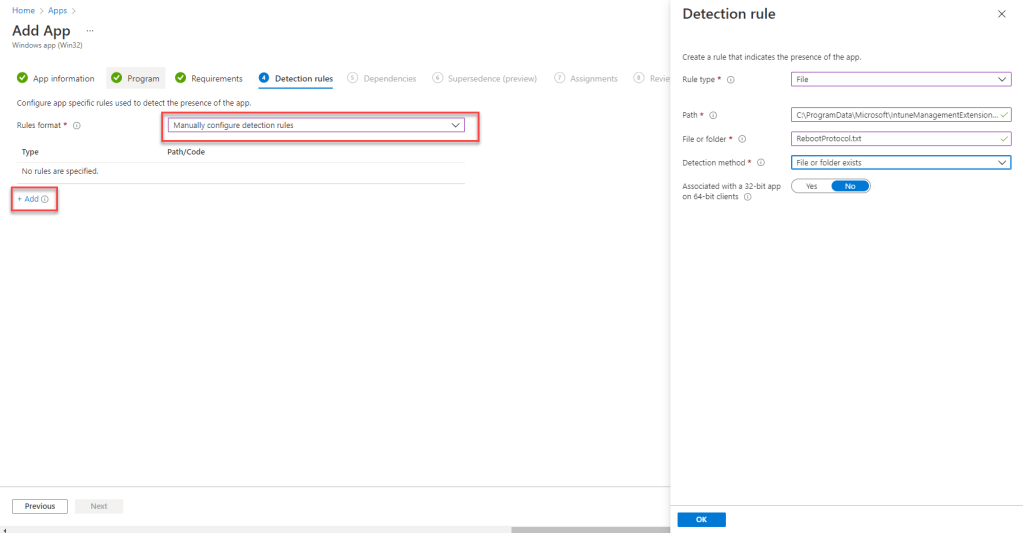1023x533 pixels.
Task: Switch to the App information tab
Action: [56, 78]
